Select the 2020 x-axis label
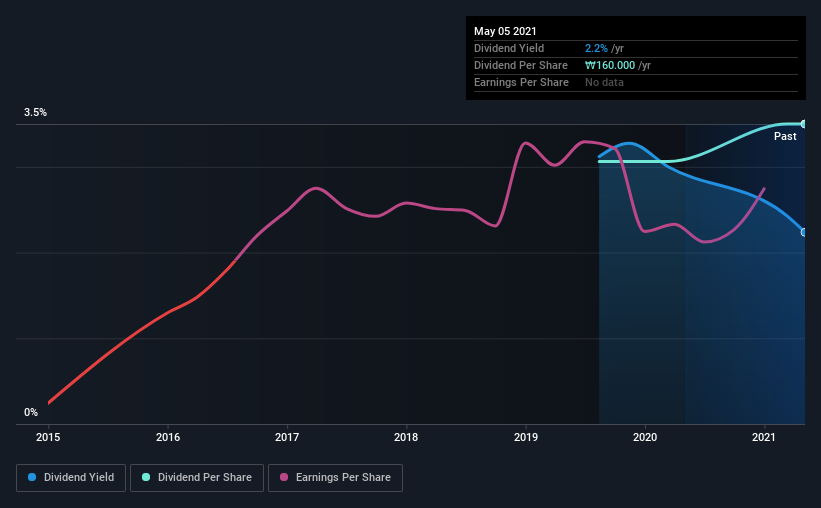This screenshot has width=821, height=508. point(645,437)
